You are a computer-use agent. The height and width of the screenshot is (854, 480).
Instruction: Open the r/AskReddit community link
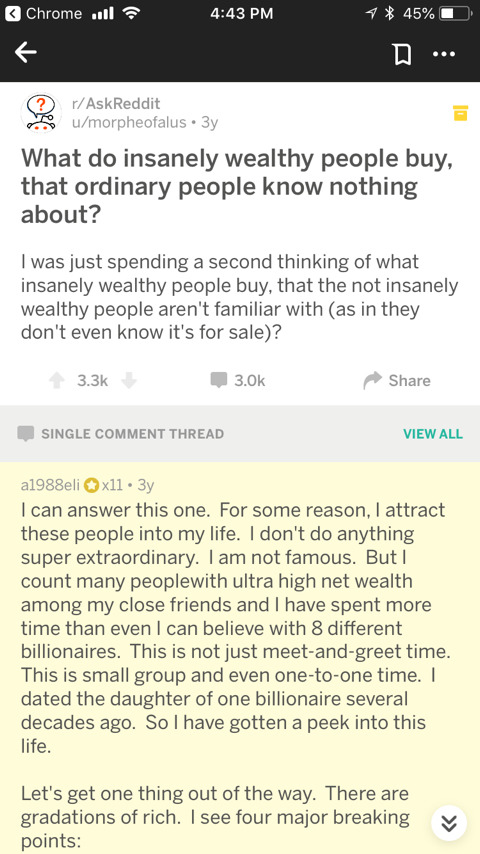pos(116,103)
